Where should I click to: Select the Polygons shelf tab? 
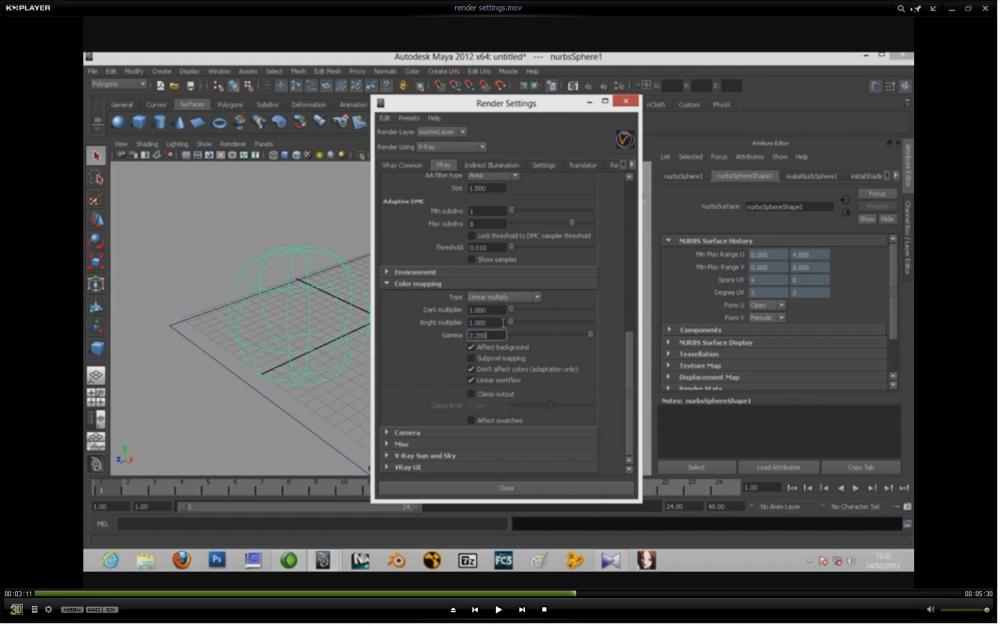pyautogui.click(x=230, y=105)
